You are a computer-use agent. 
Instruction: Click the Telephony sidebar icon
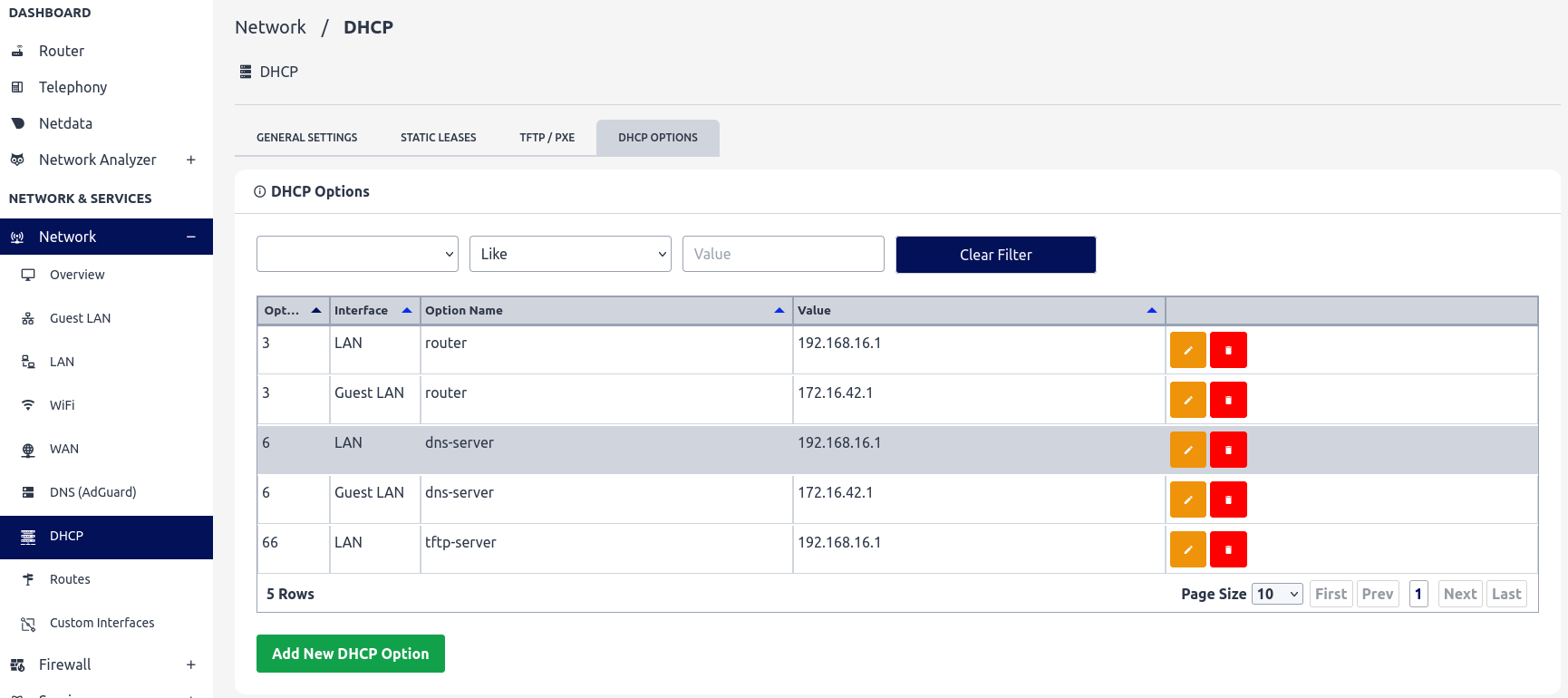coord(17,88)
